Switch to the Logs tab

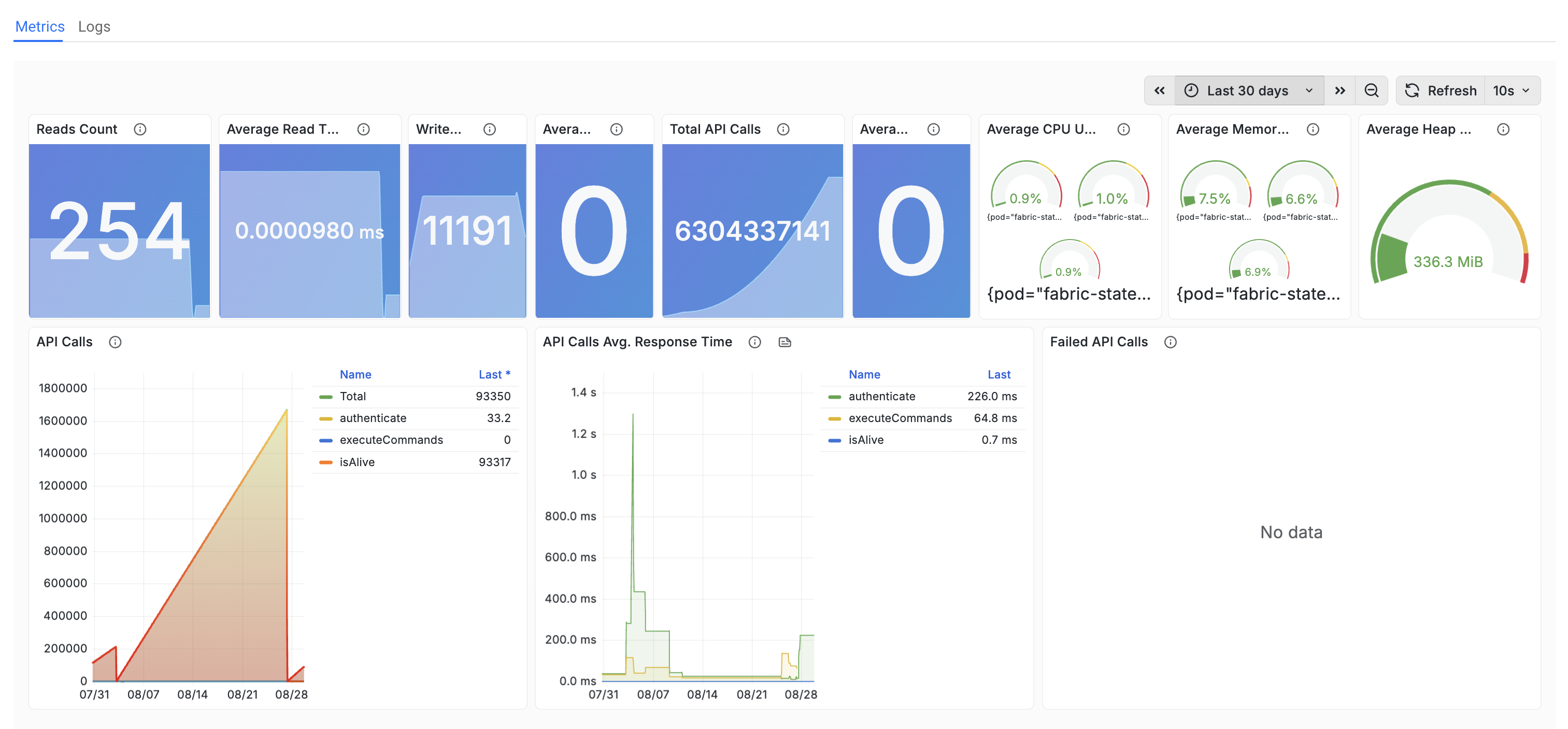[x=94, y=27]
